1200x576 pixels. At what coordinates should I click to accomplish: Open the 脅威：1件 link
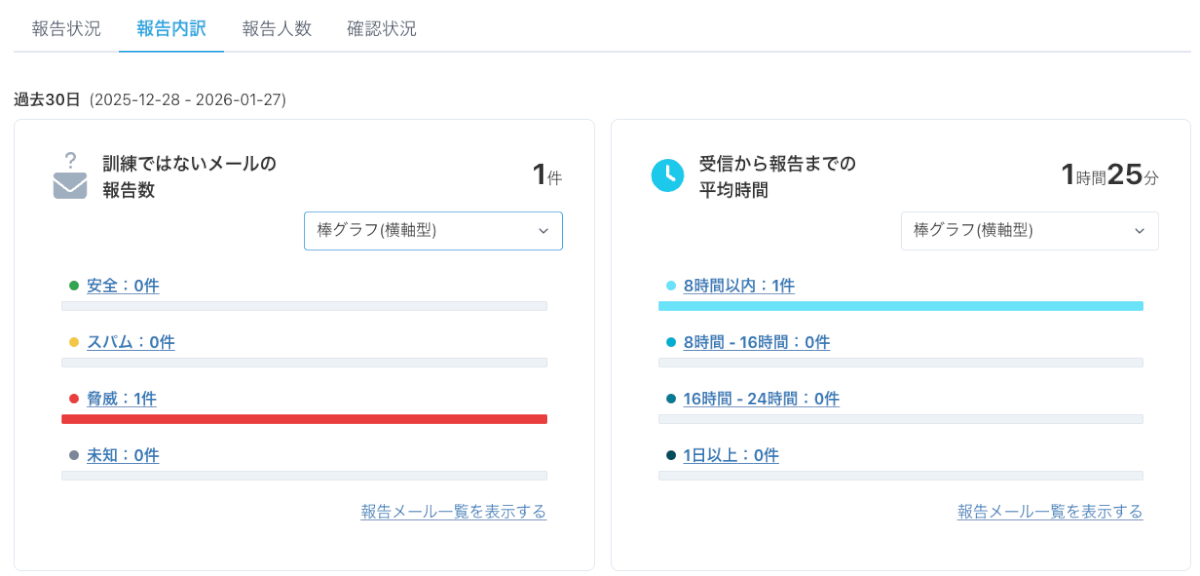coord(122,399)
